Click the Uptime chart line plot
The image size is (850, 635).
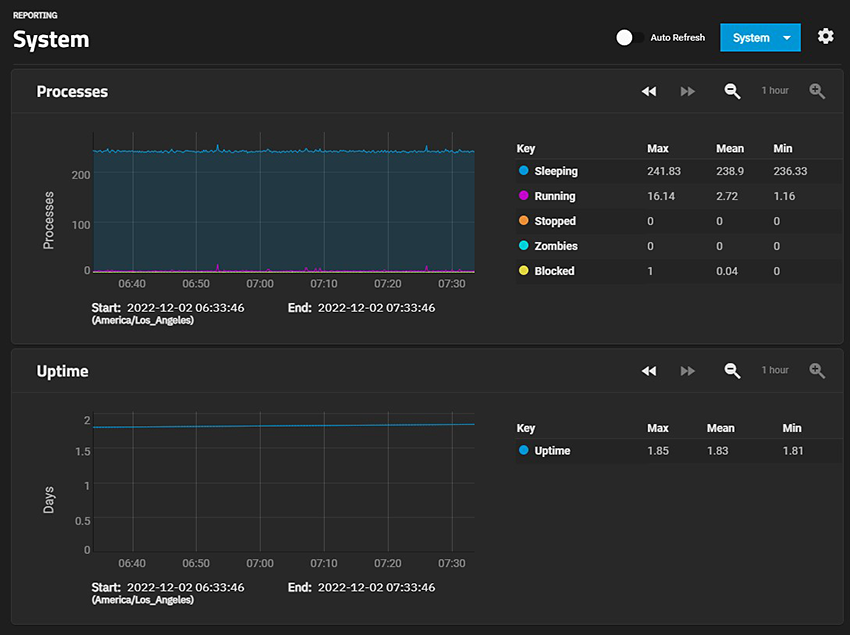[284, 426]
